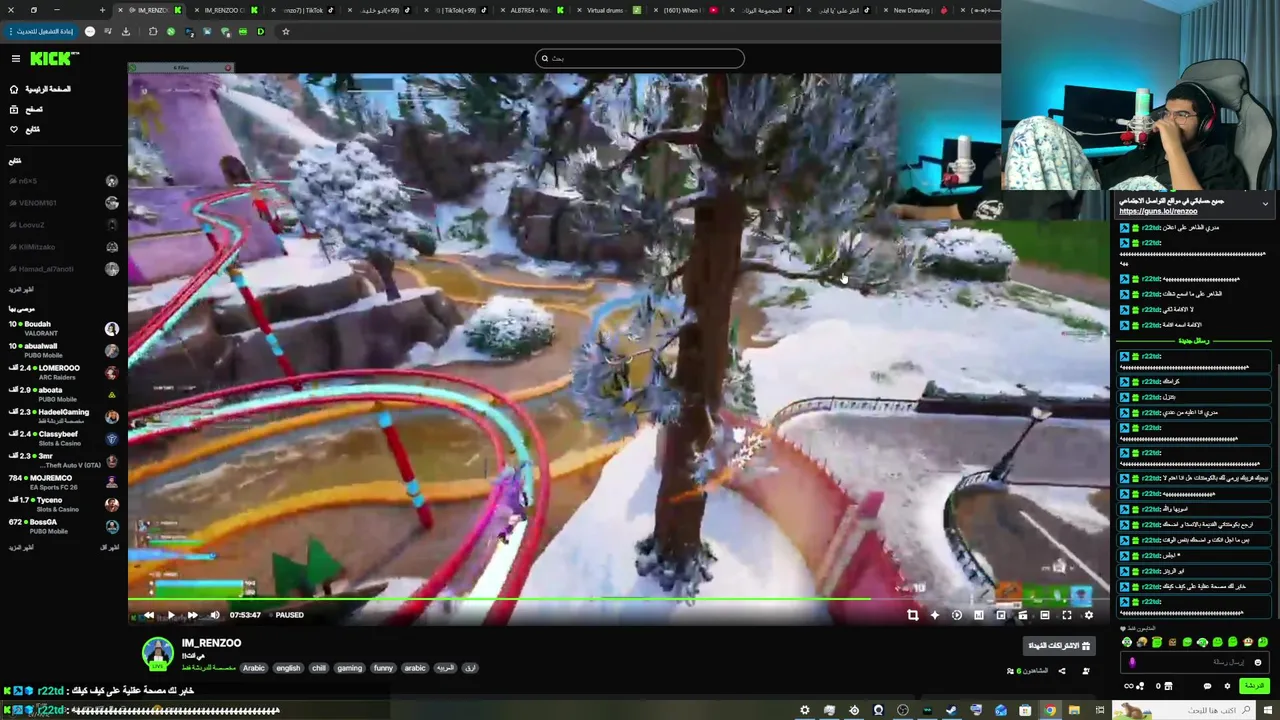
Task: Open a new browser tab with plus
Action: click(102, 10)
